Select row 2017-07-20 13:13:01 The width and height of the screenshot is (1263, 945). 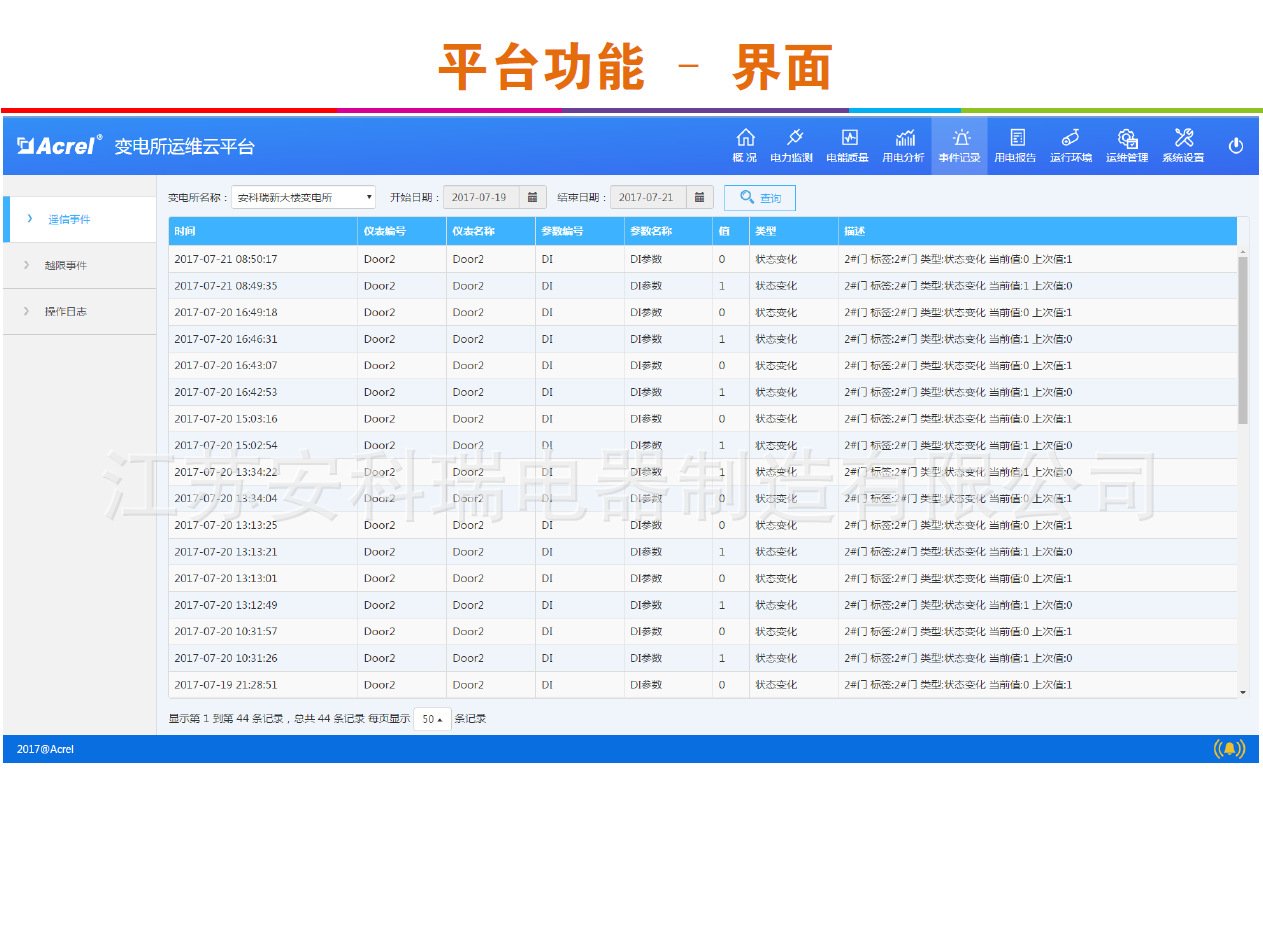point(703,578)
